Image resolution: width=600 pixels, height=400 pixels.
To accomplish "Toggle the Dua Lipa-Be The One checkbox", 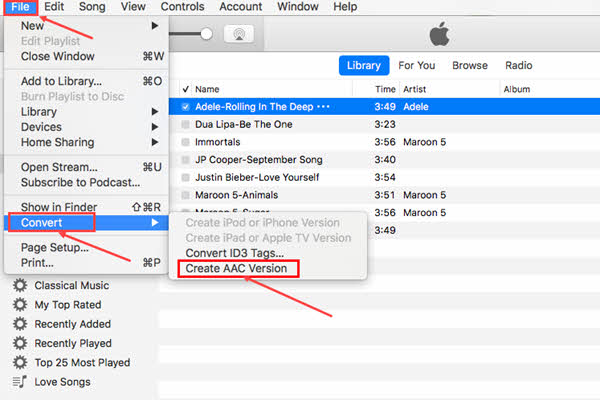I will 186,124.
